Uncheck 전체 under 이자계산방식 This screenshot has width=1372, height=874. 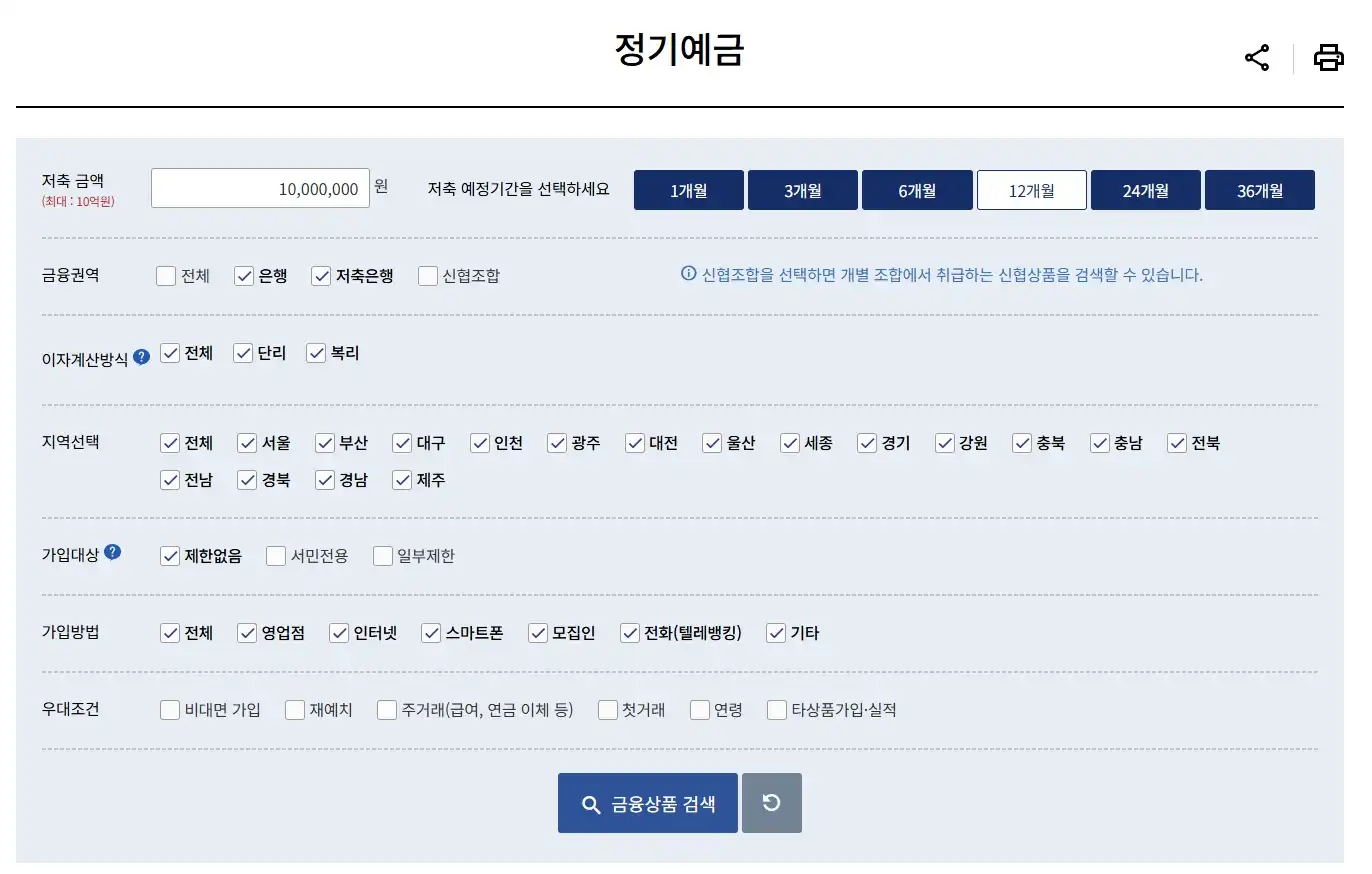170,353
